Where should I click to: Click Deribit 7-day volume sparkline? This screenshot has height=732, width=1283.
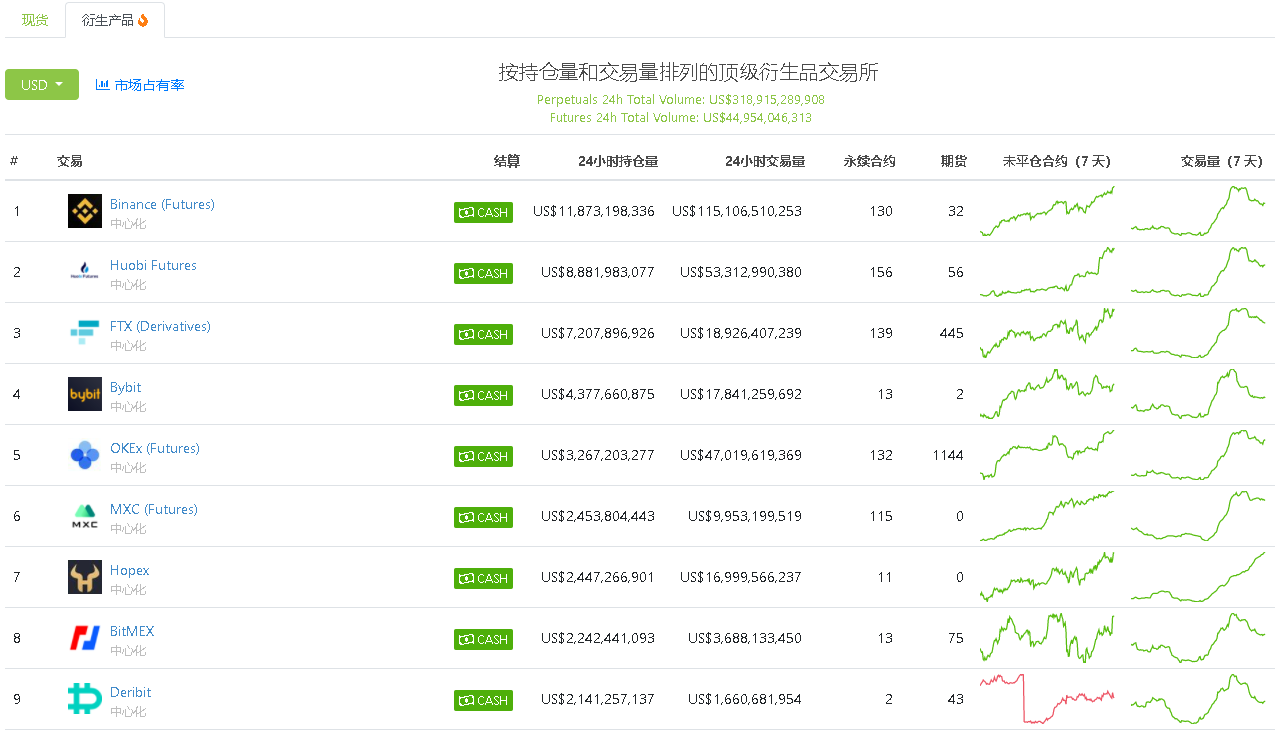click(x=1198, y=699)
